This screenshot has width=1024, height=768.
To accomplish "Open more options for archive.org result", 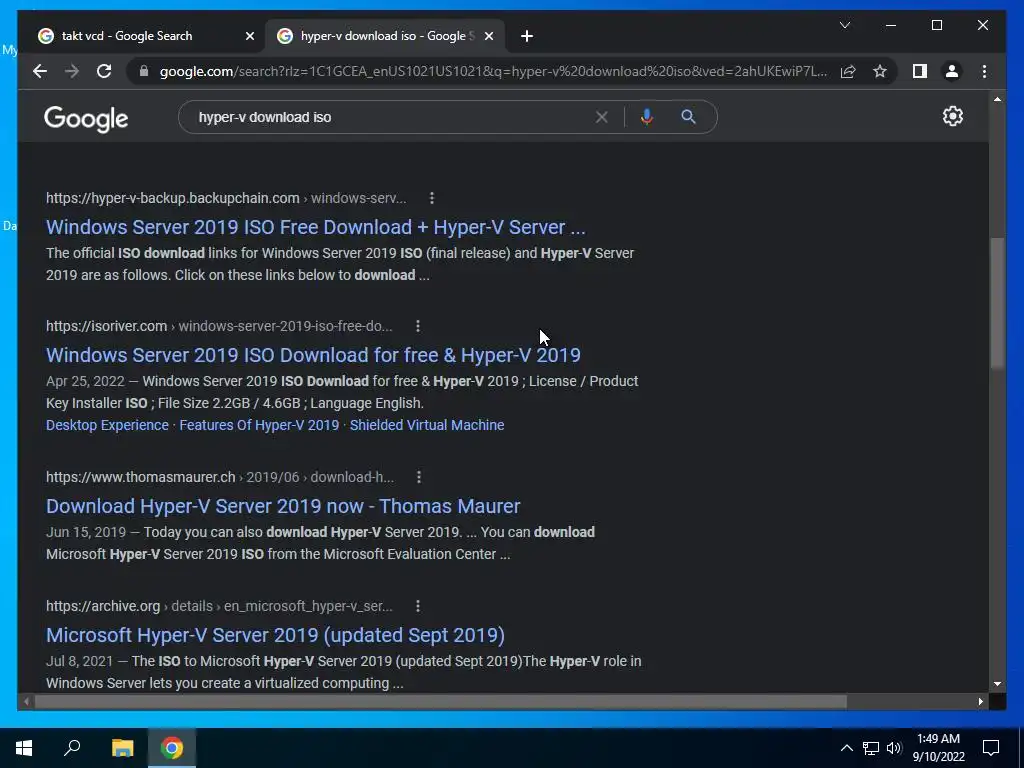I will tap(418, 606).
